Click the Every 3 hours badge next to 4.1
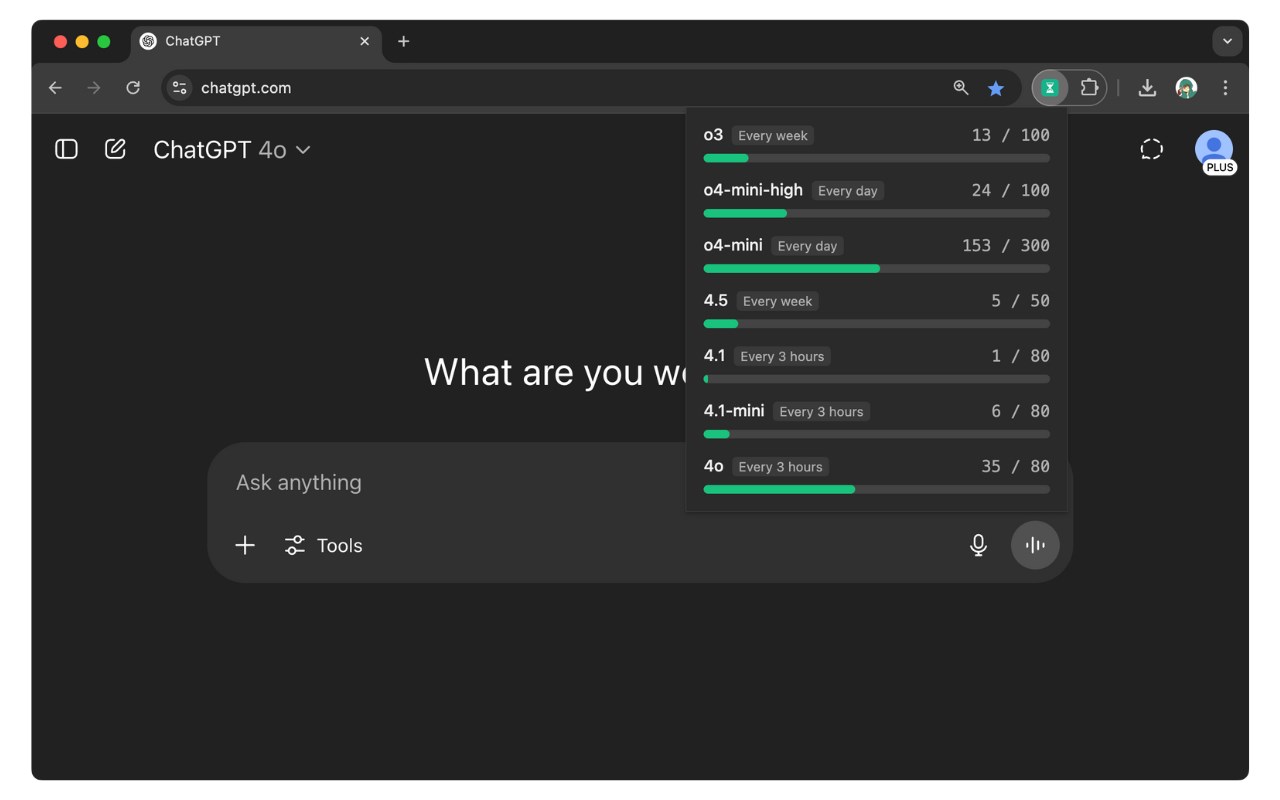Image resolution: width=1280 pixels, height=800 pixels. click(782, 356)
